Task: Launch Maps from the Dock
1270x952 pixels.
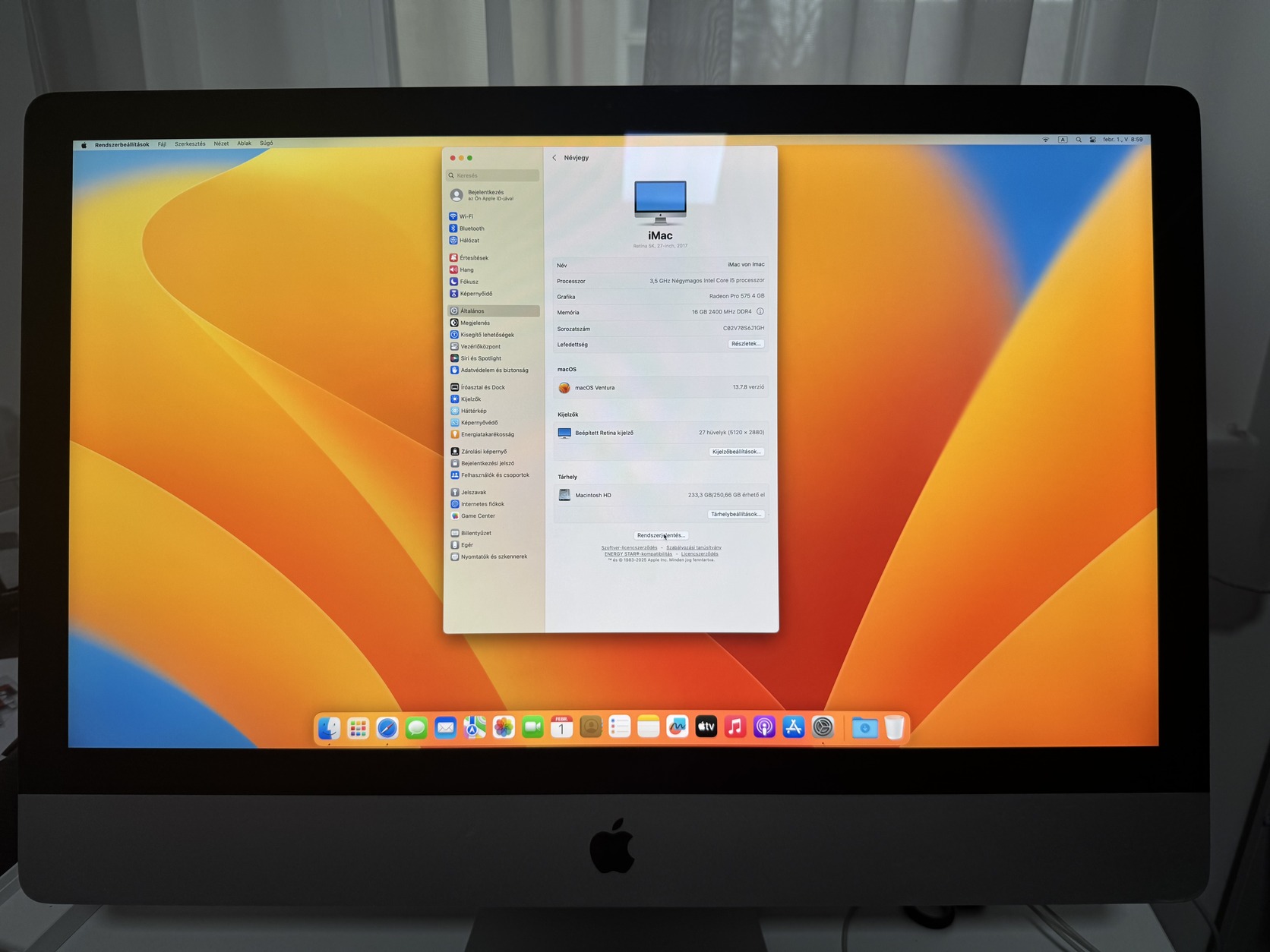Action: pyautogui.click(x=475, y=728)
